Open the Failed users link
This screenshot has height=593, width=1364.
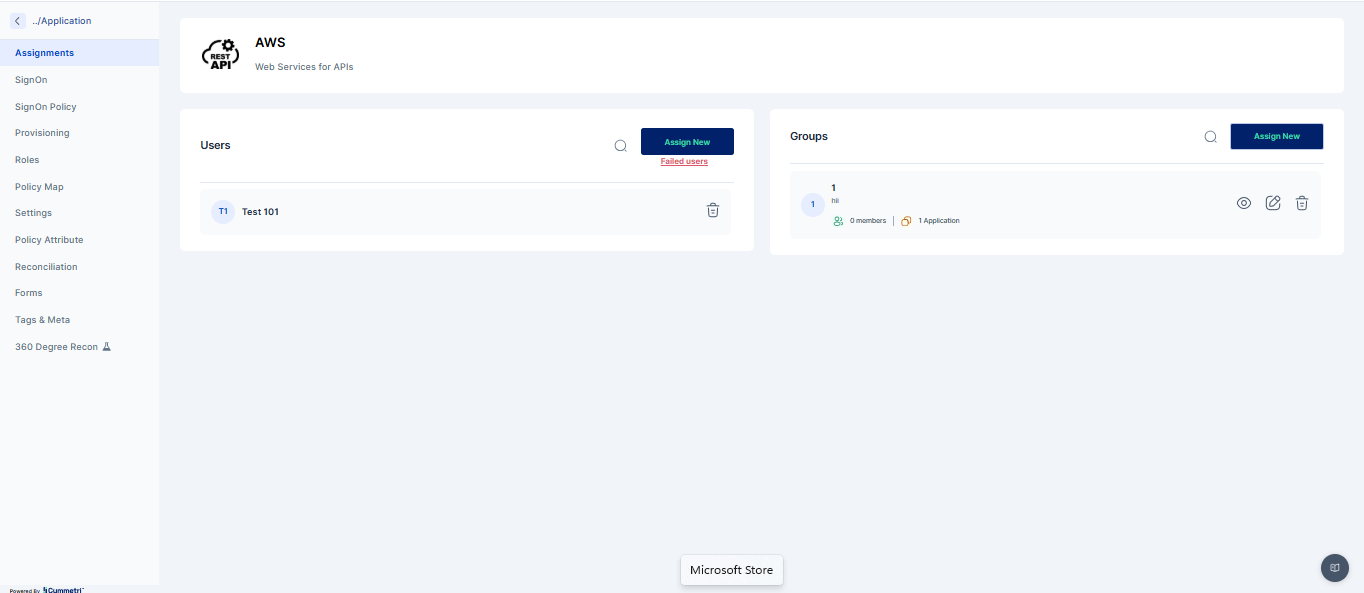684,162
